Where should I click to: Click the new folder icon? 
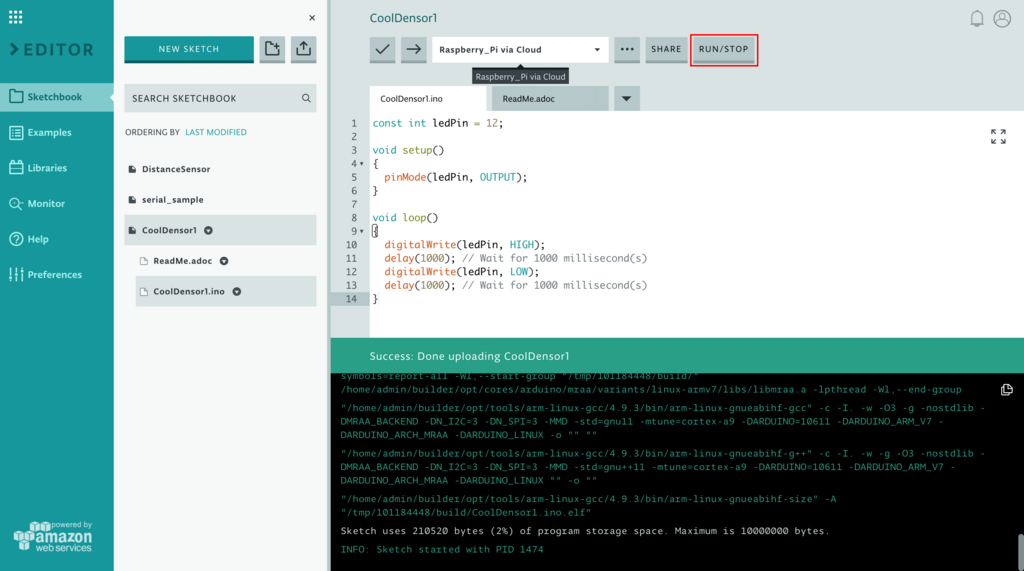coord(272,49)
